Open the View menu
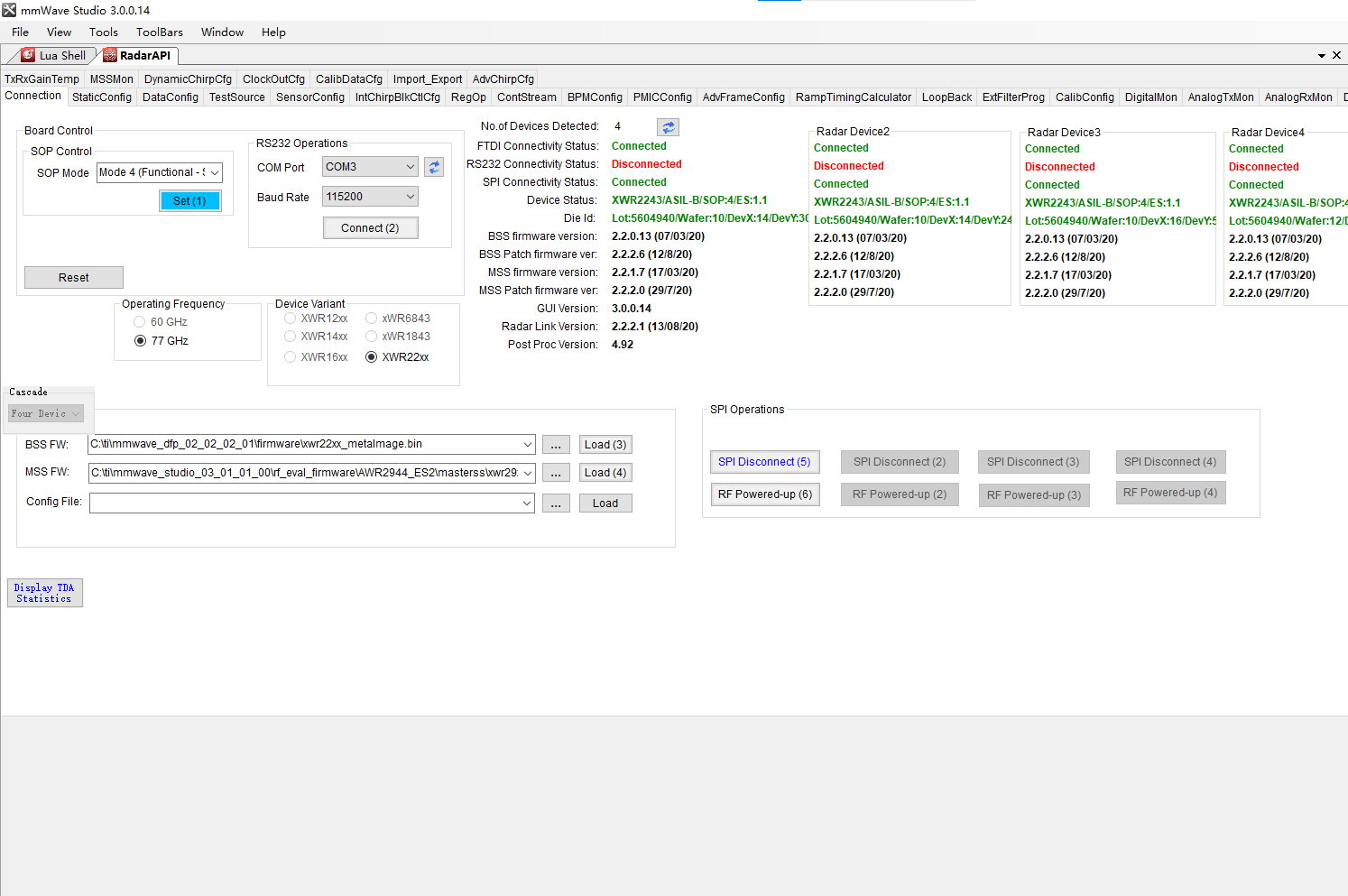 [59, 32]
